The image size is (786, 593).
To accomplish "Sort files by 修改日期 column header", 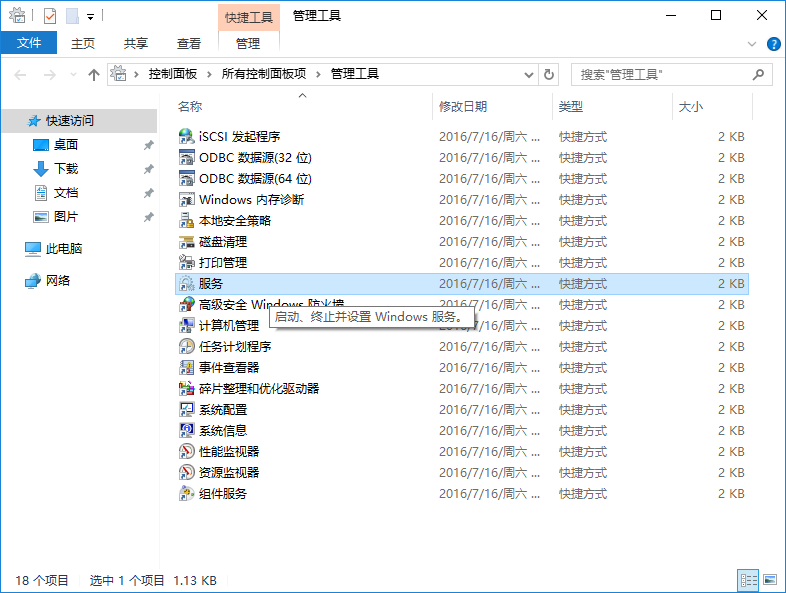I will tap(463, 106).
